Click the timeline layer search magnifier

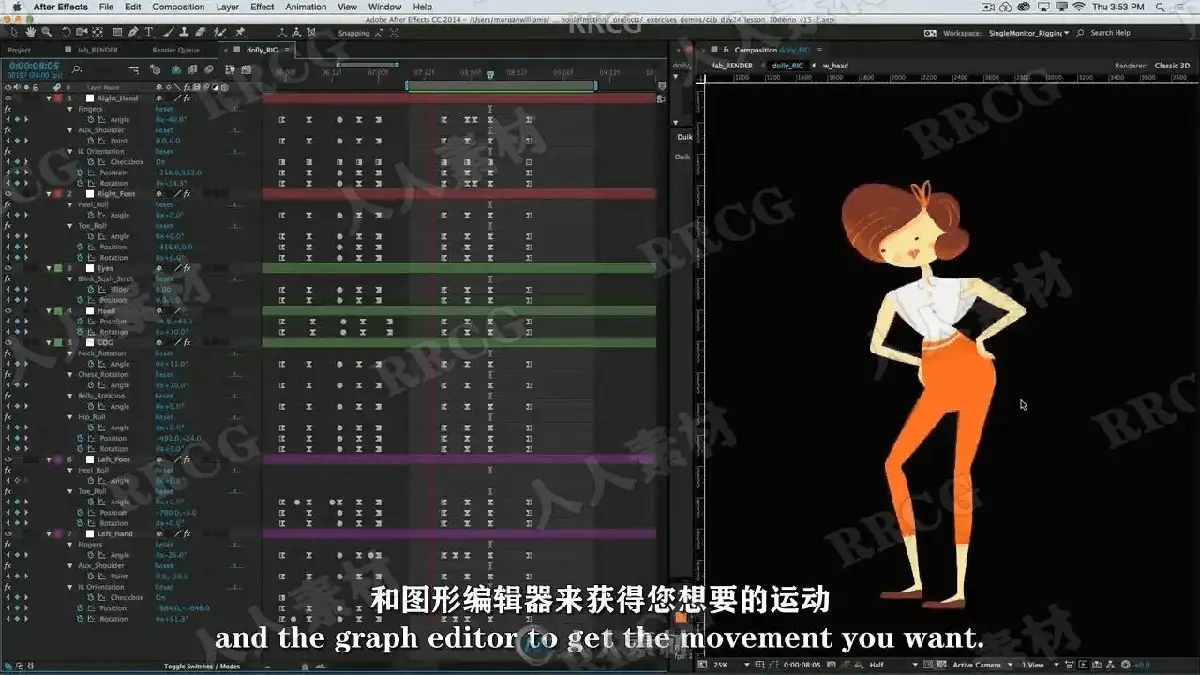[76, 70]
